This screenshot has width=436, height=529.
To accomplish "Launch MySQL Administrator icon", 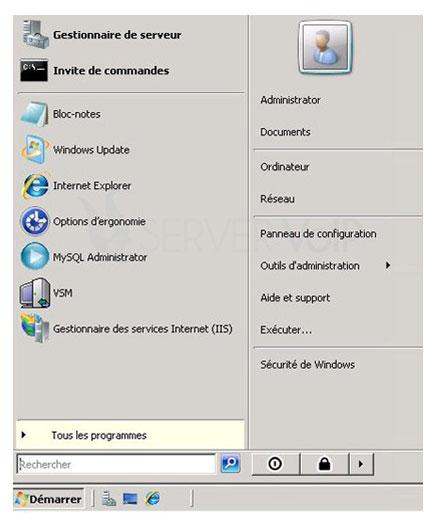I will pyautogui.click(x=35, y=257).
